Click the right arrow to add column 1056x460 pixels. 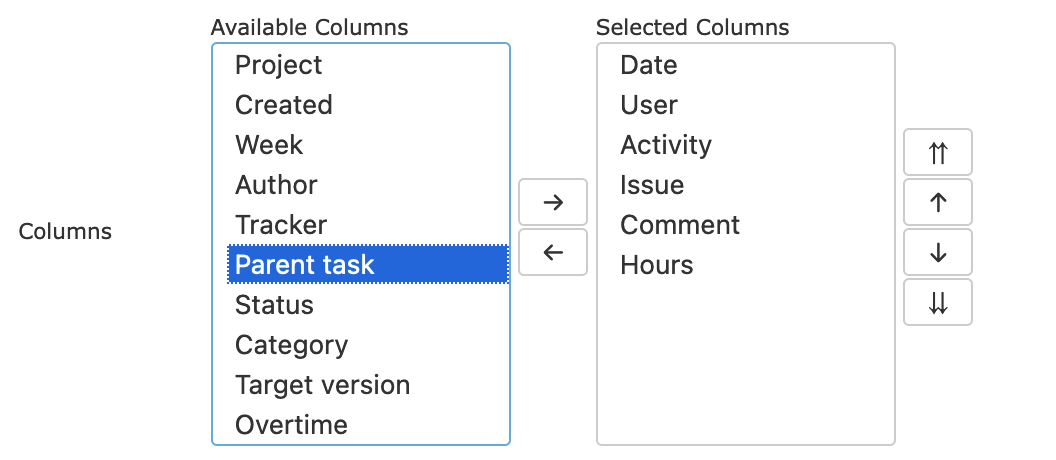click(x=553, y=202)
